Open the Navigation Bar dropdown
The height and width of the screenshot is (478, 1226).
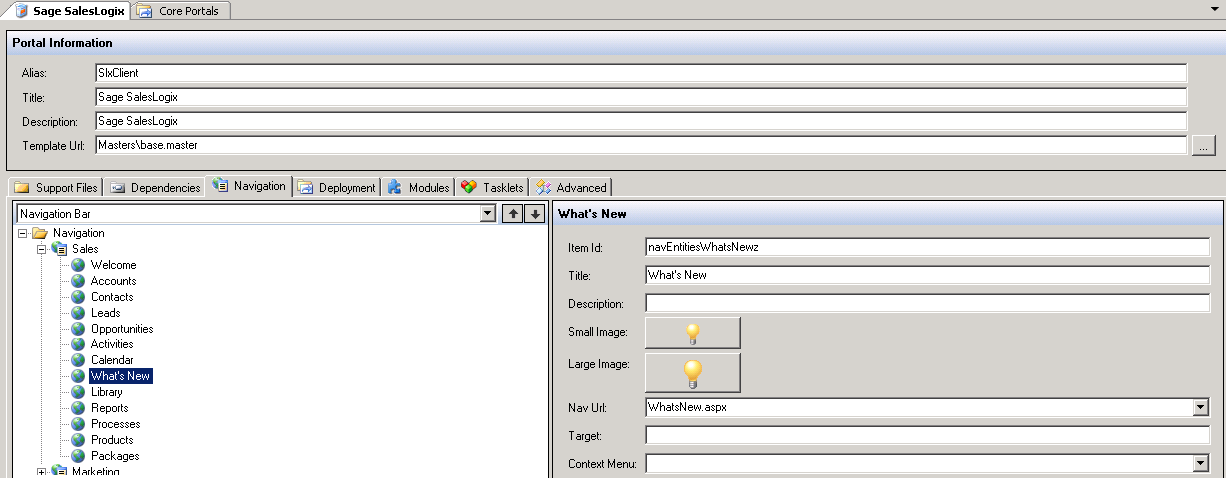click(488, 214)
